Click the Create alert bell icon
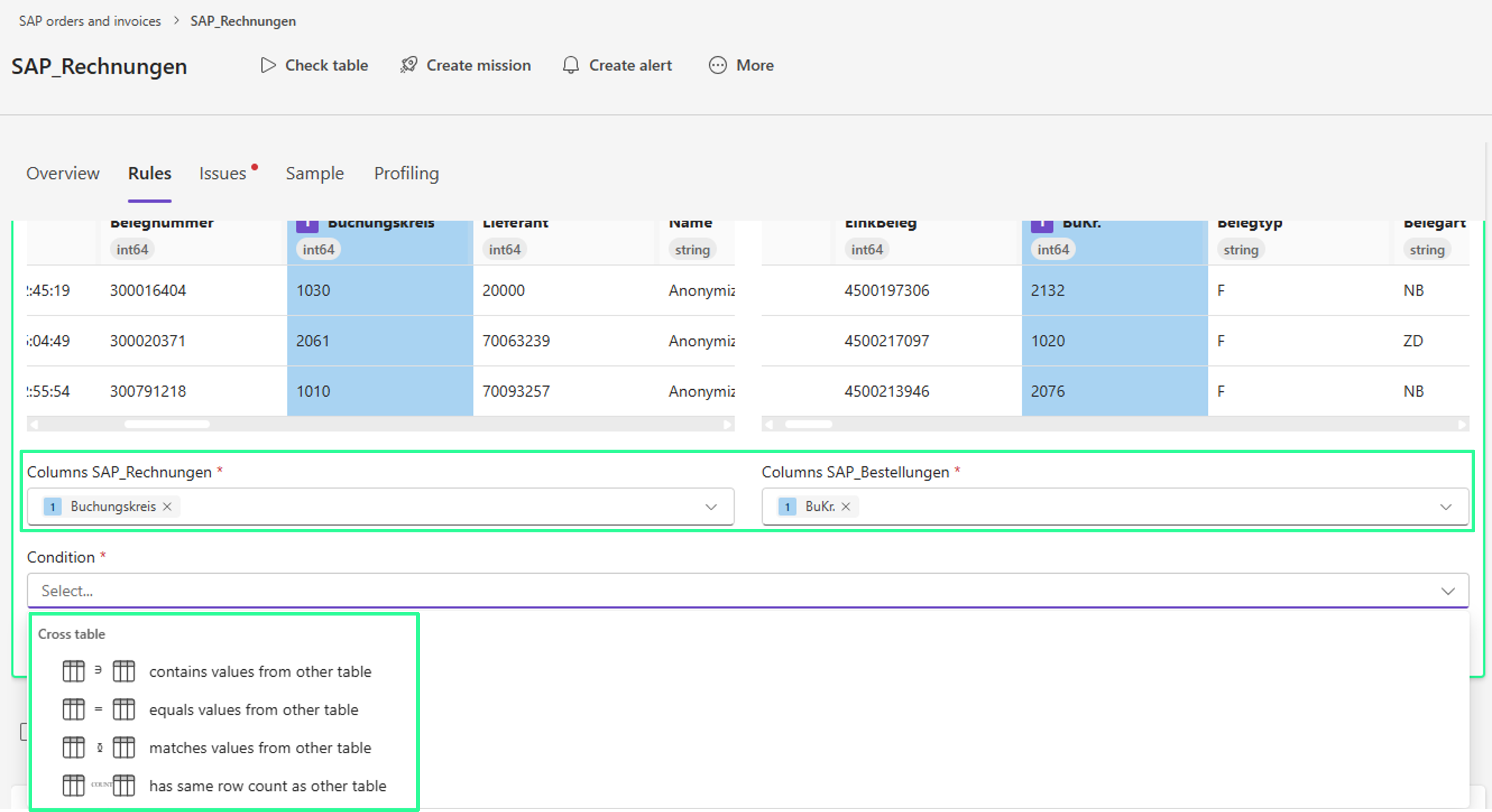 (x=571, y=65)
